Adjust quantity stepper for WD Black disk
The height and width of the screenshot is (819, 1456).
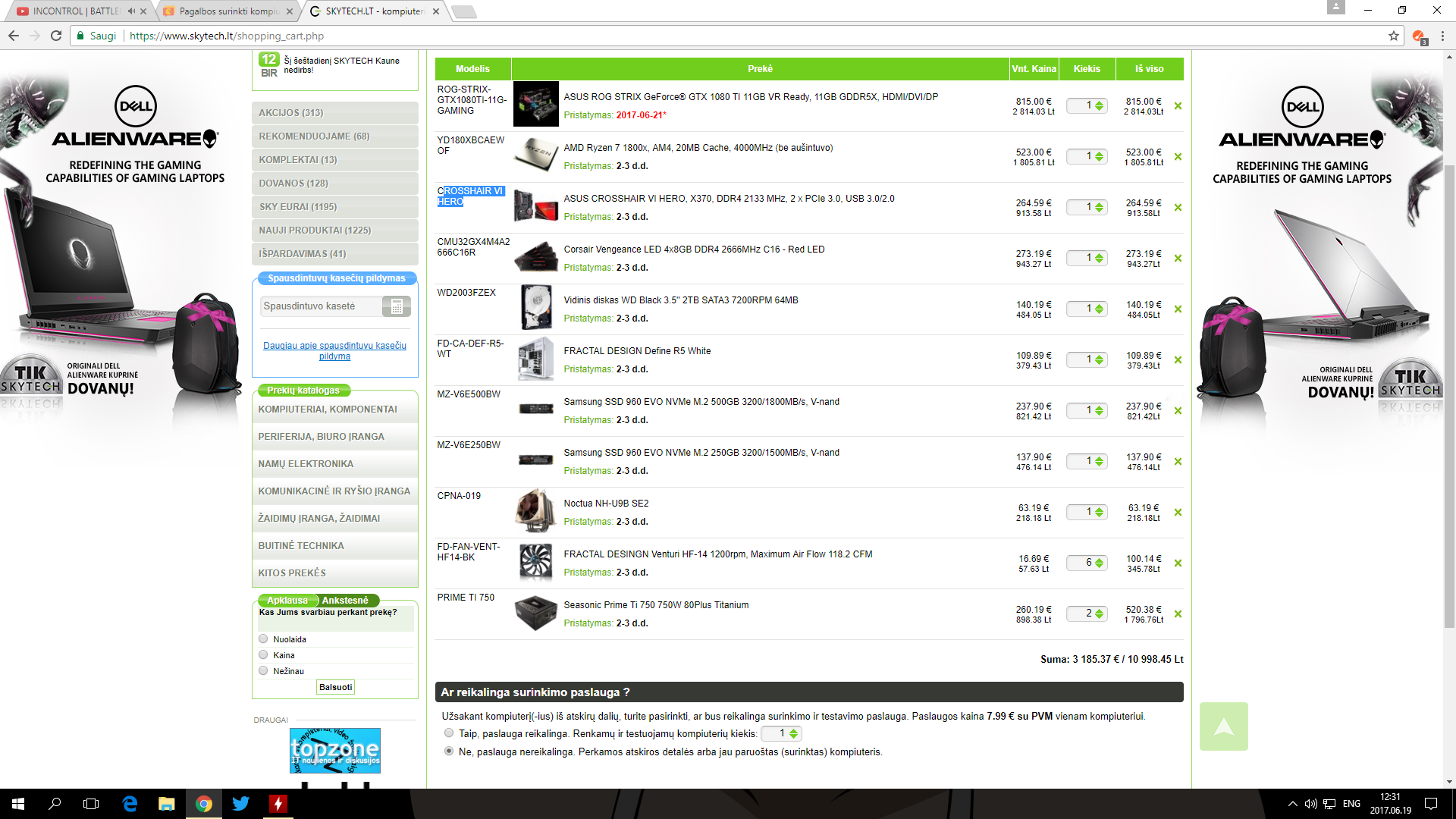click(1099, 309)
